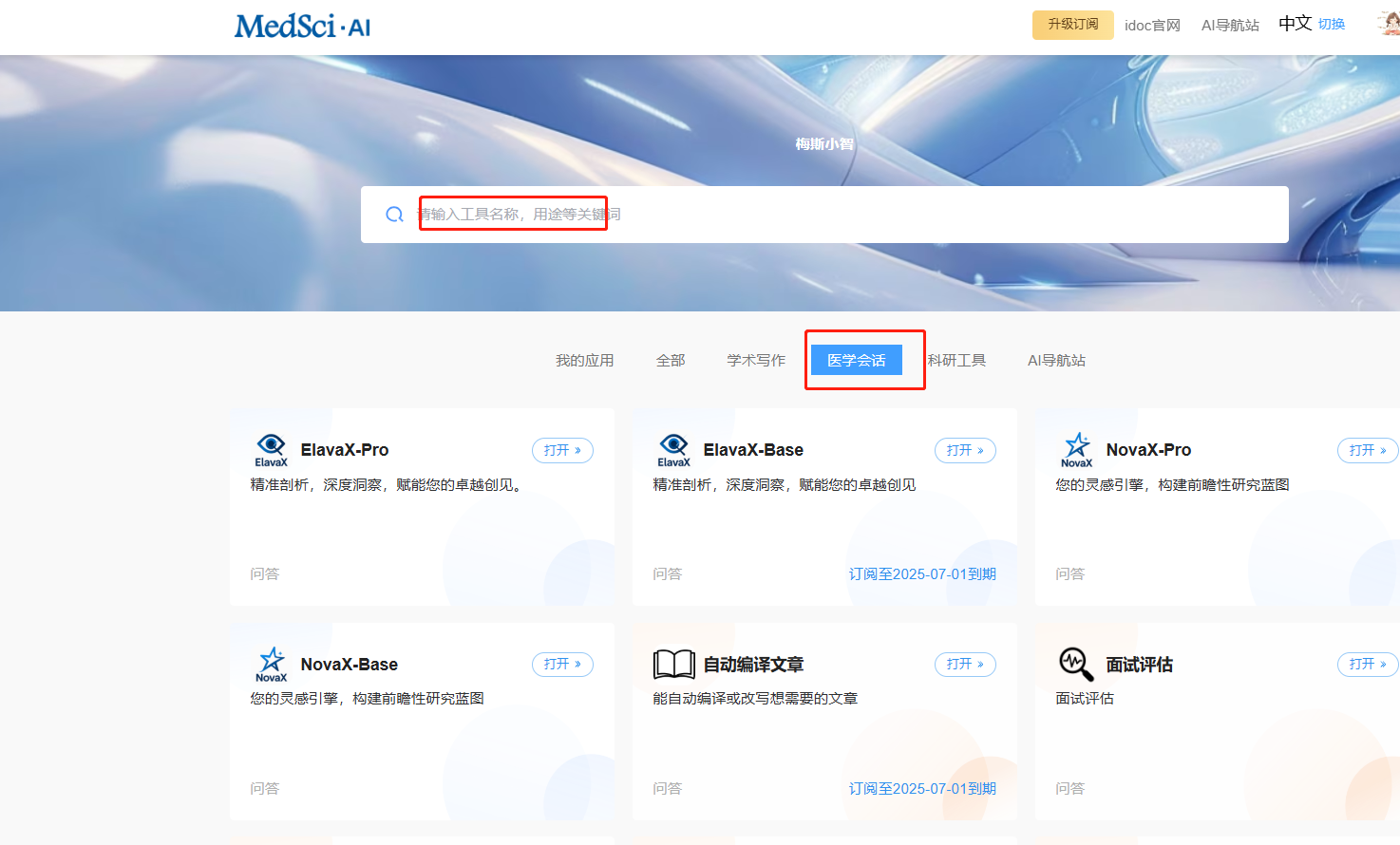
Task: Switch to the 我的应用 tab
Action: [584, 361]
